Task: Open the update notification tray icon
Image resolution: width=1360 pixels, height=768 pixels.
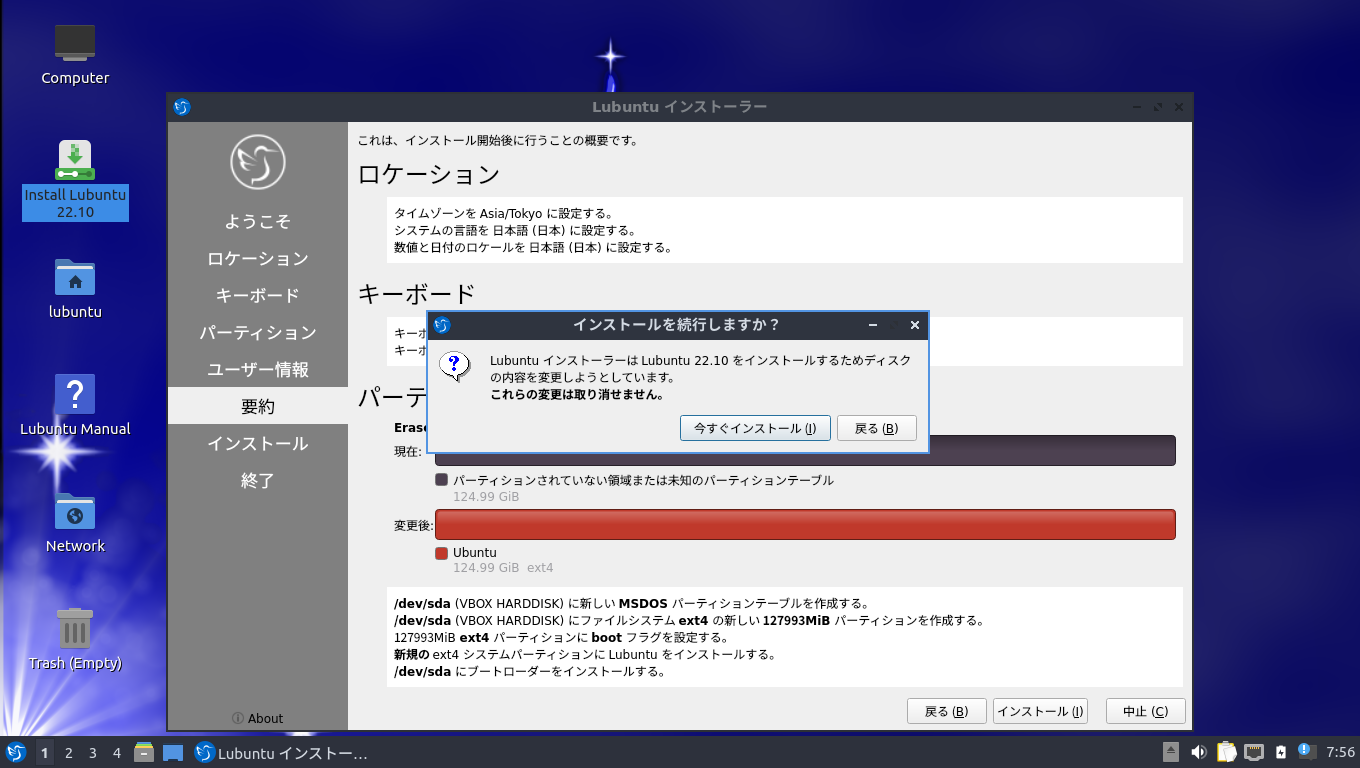Action: 1305,751
